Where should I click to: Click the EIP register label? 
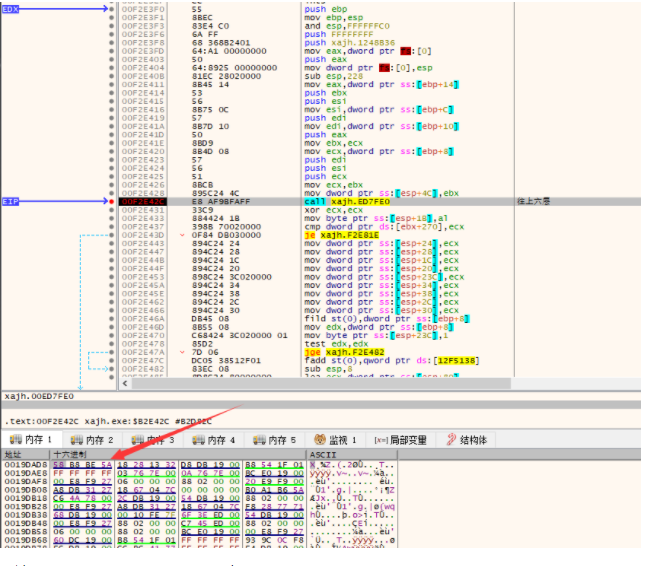[10, 202]
